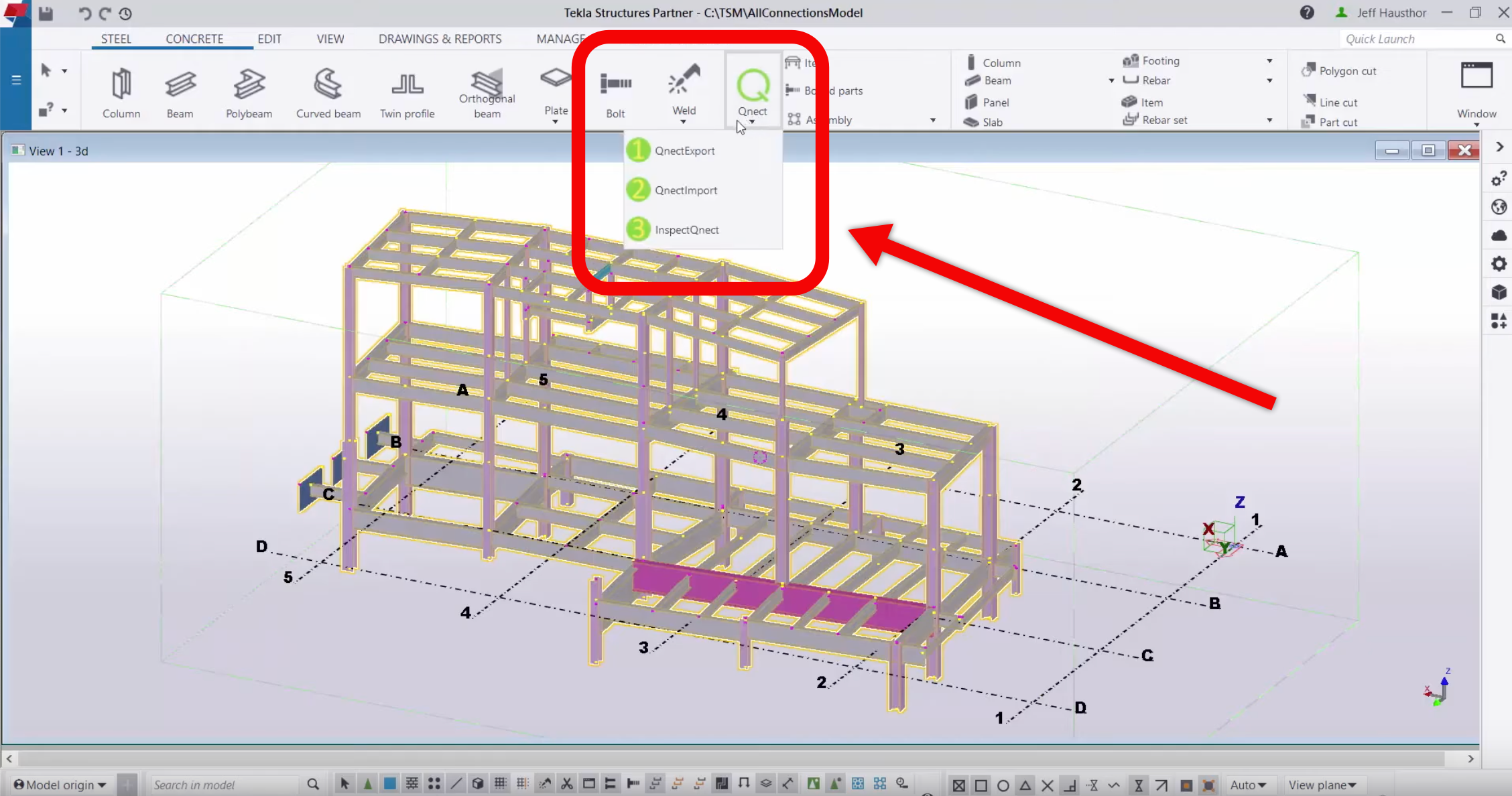
Task: Open the components catalog icon in side pane
Action: point(1499,321)
